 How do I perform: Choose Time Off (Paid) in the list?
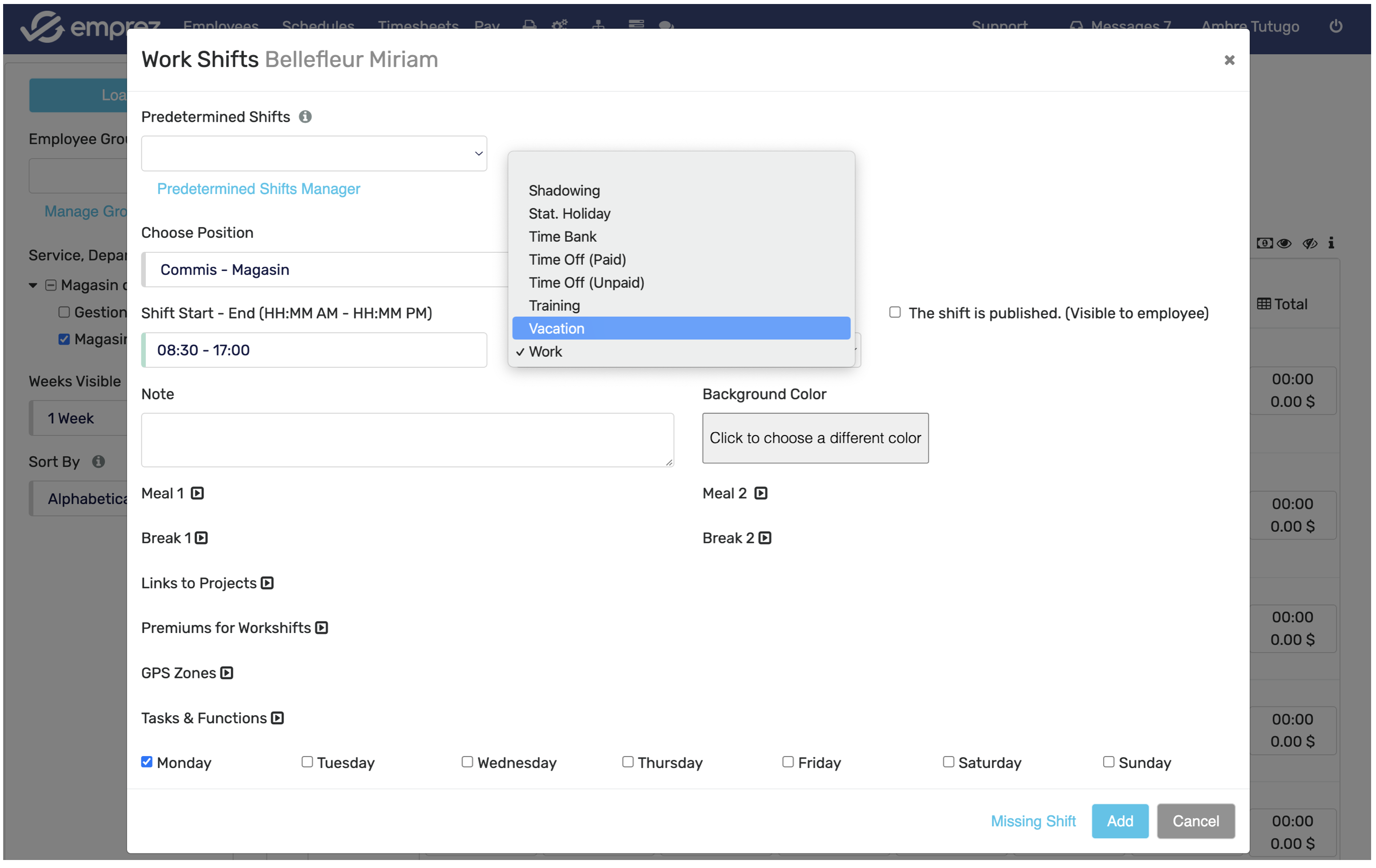click(577, 259)
